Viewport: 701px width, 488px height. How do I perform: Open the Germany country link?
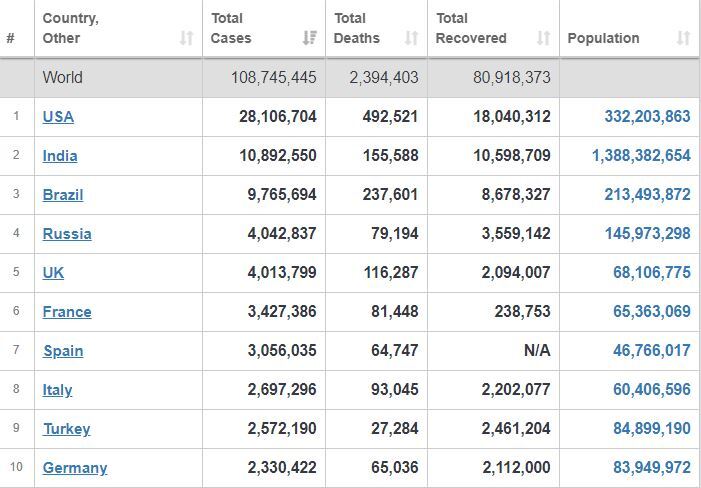[75, 468]
